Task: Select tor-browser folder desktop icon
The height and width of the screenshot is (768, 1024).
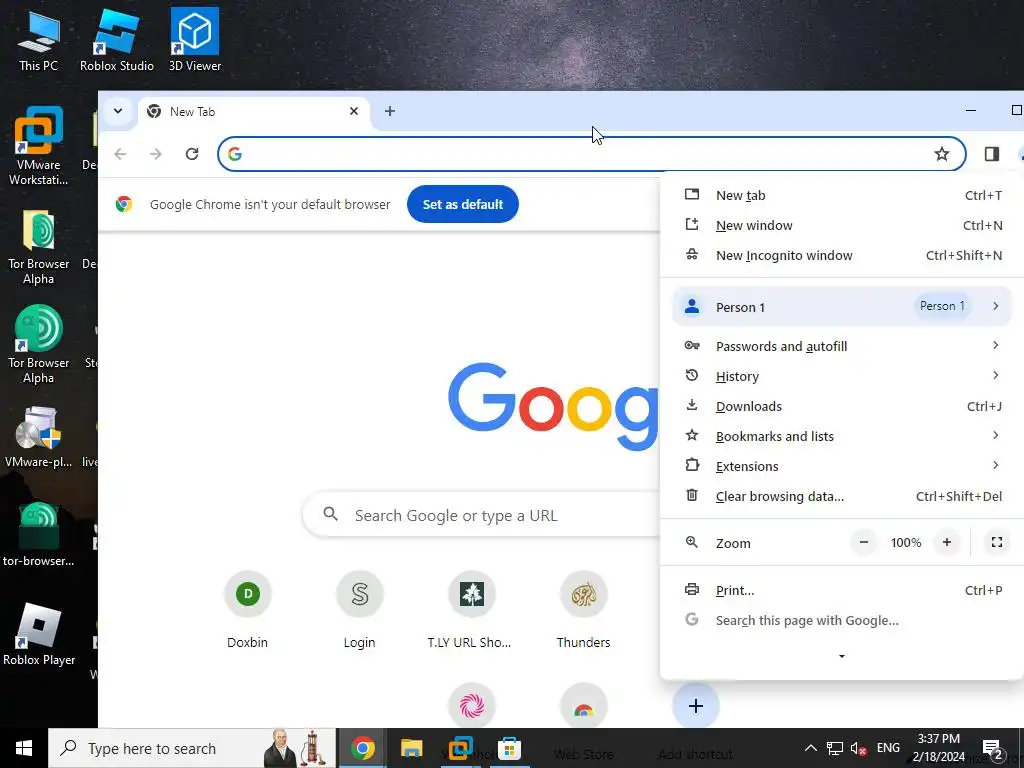Action: (x=38, y=534)
